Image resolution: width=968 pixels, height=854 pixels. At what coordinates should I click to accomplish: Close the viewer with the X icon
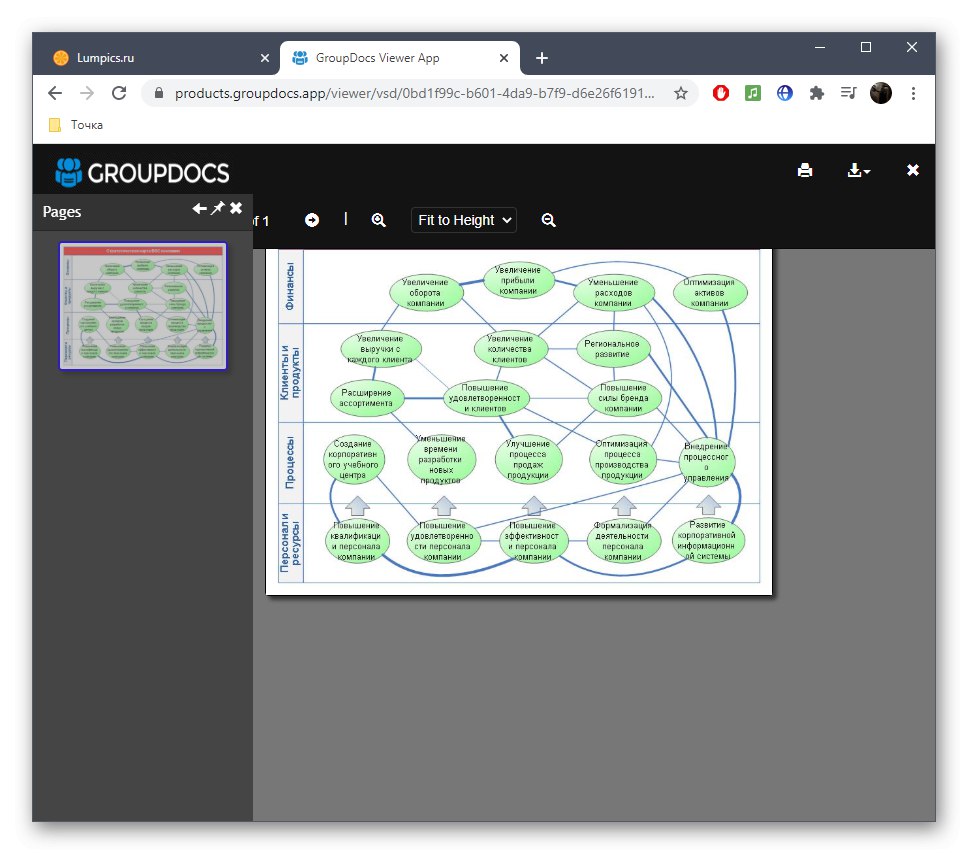click(912, 170)
